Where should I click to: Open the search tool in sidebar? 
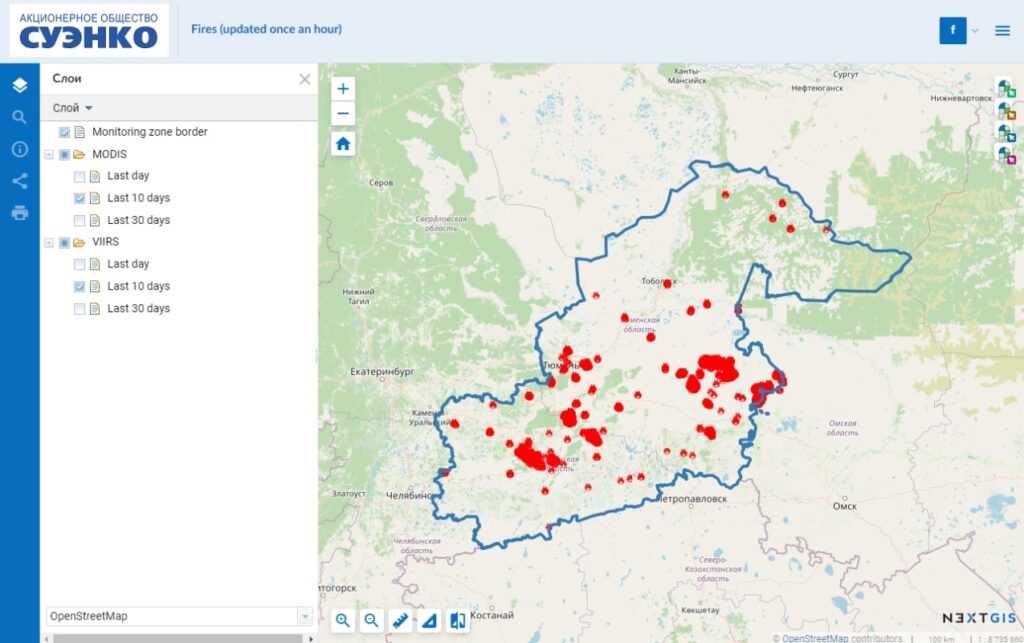pos(19,117)
